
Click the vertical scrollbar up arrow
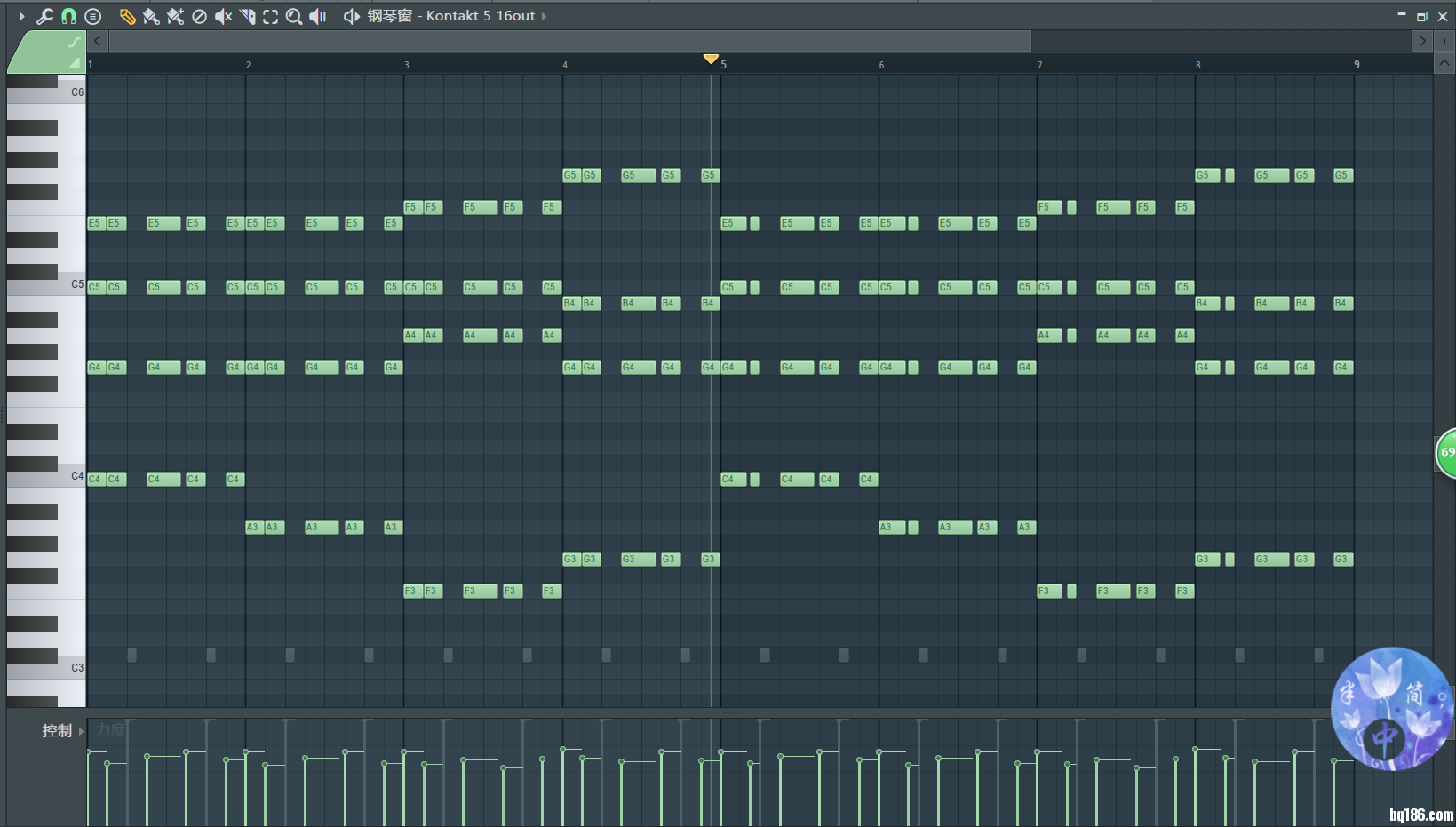click(1444, 63)
